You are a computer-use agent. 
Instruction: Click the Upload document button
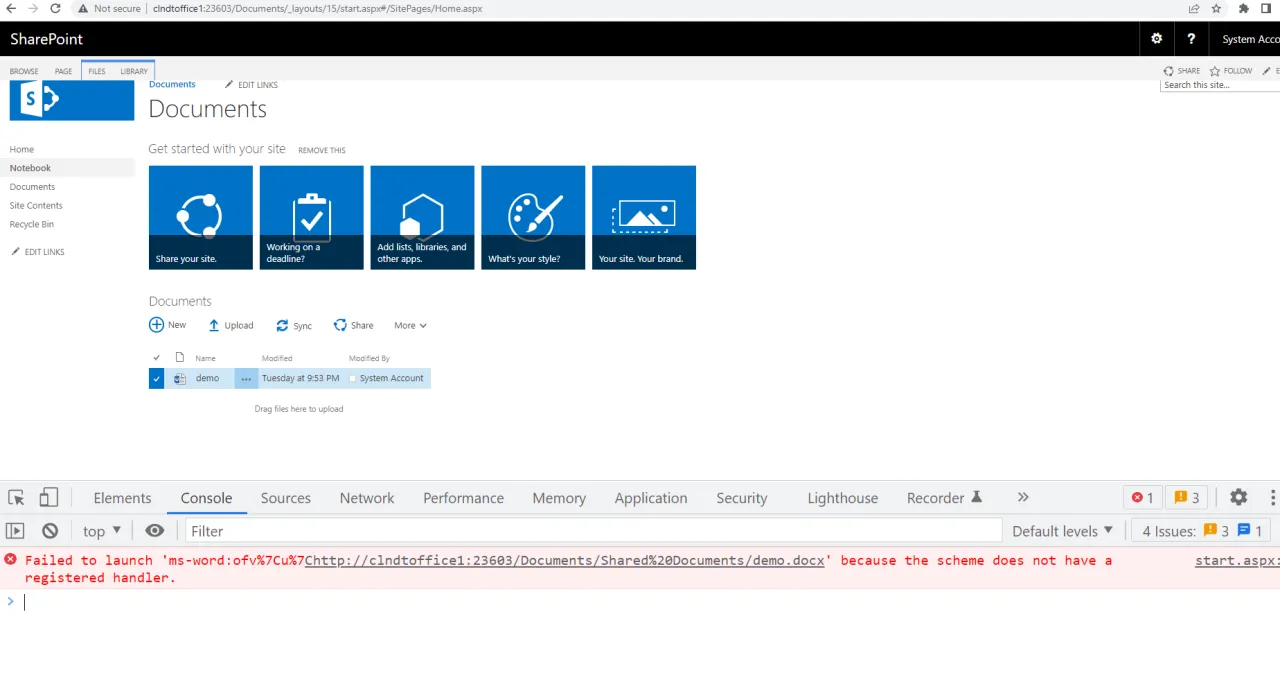tap(231, 325)
